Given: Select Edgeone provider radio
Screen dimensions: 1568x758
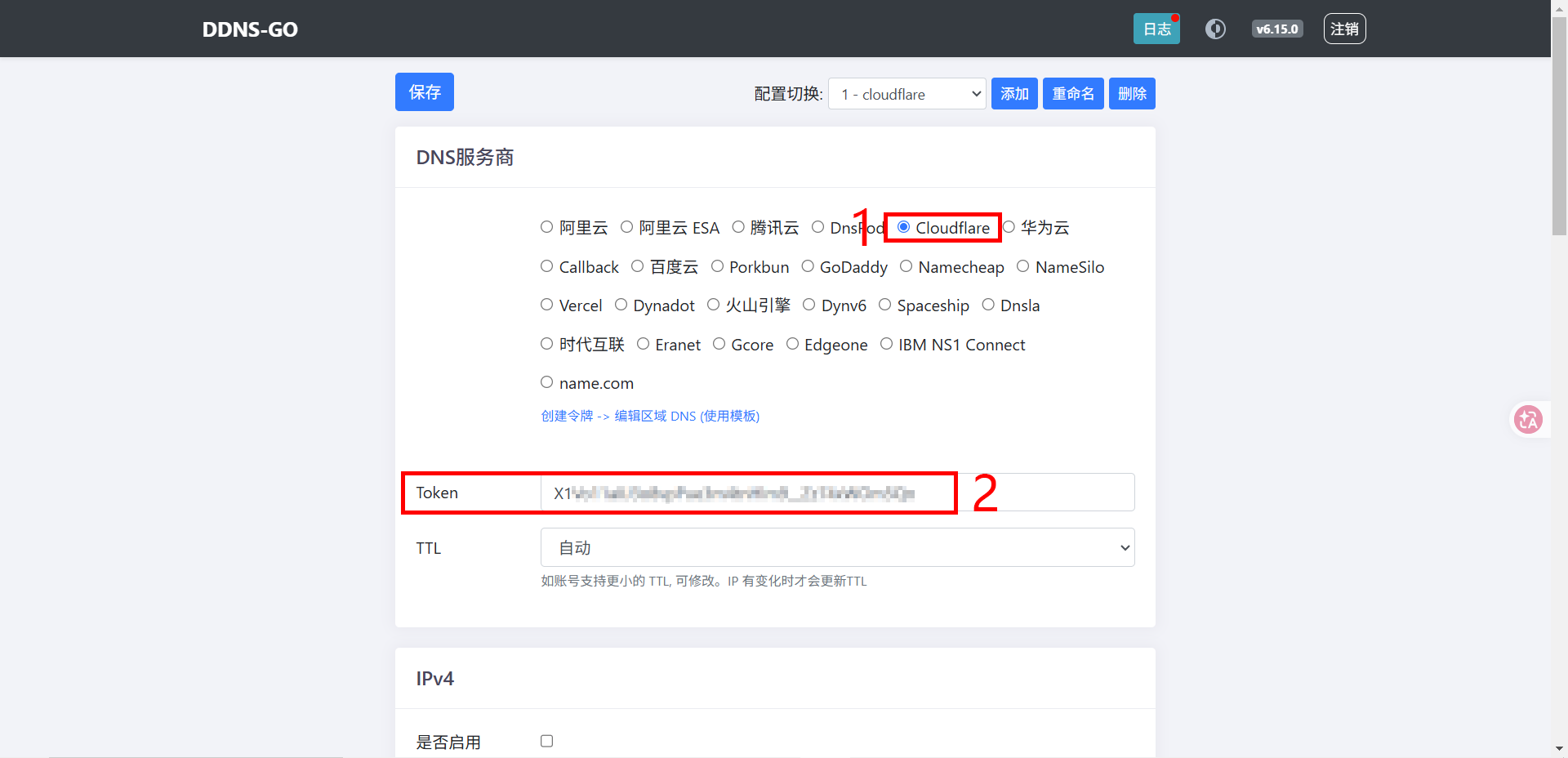Looking at the screenshot, I should pyautogui.click(x=792, y=344).
